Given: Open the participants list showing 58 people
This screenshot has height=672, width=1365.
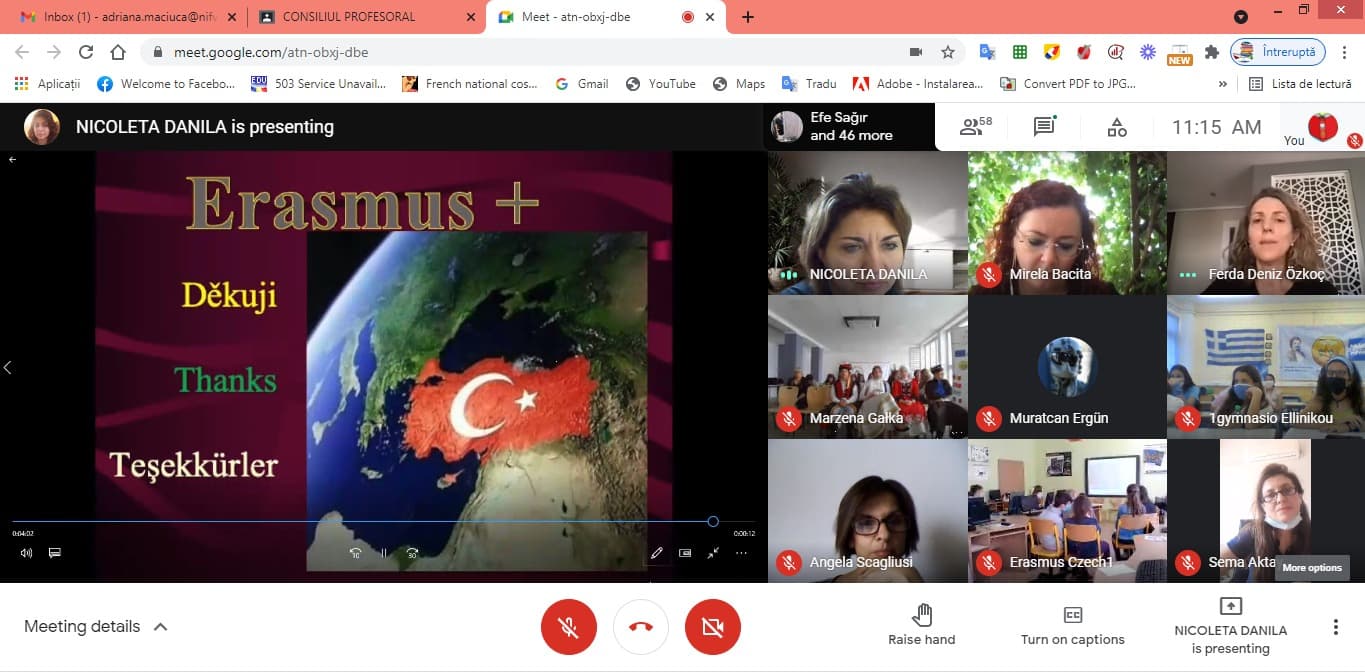Looking at the screenshot, I should (x=975, y=127).
